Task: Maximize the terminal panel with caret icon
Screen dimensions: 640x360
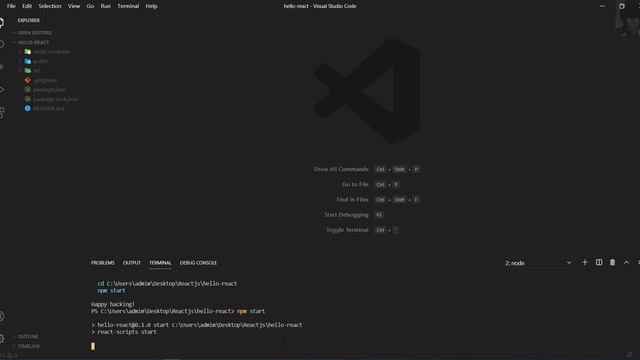Action: [x=626, y=262]
